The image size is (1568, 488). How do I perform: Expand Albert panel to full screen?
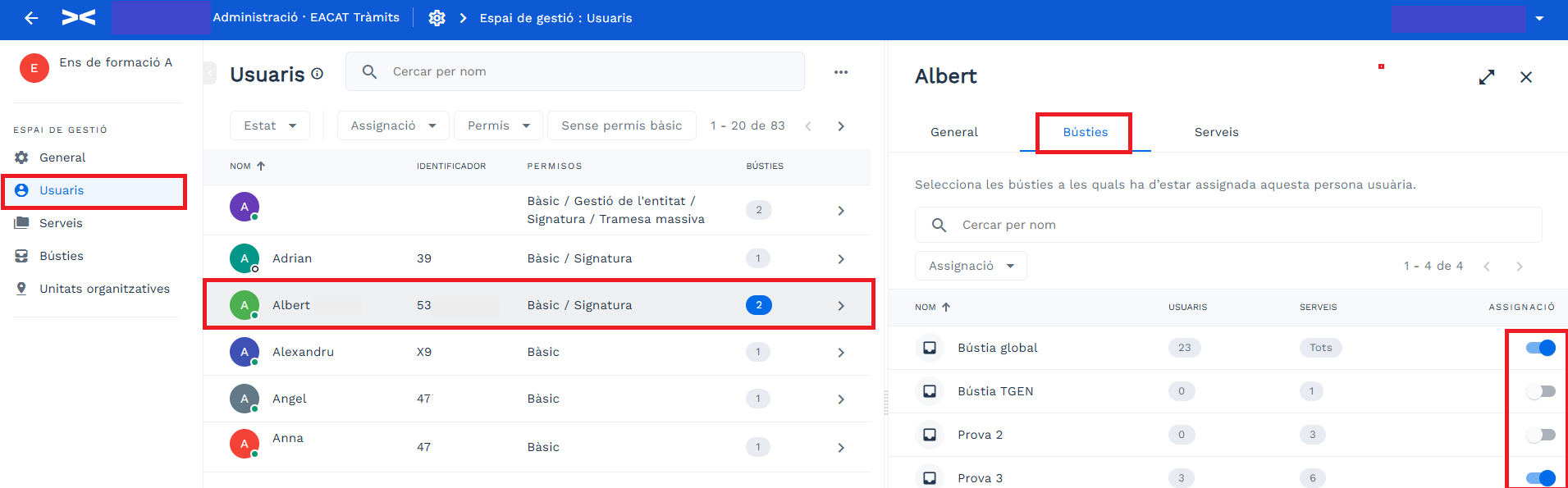coord(1487,77)
